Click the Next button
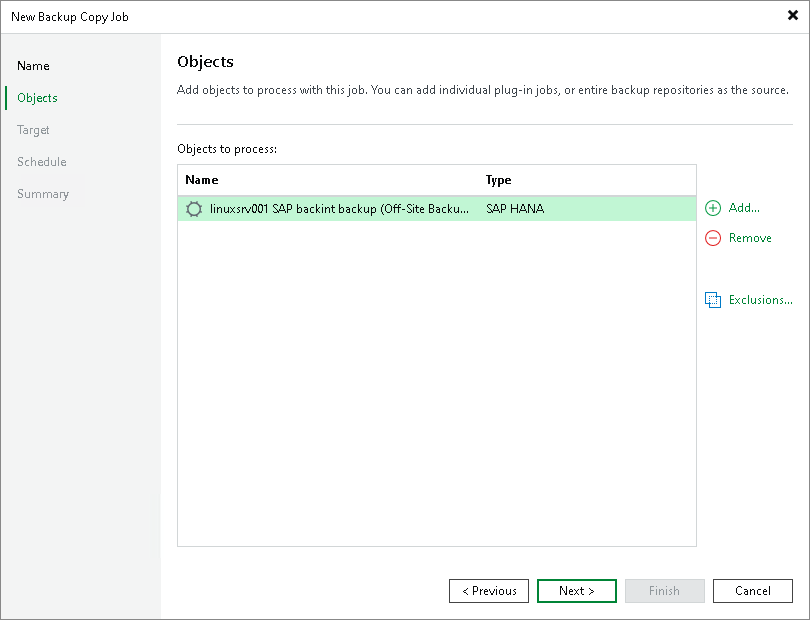Screen dimensions: 810x620 (x=576, y=590)
